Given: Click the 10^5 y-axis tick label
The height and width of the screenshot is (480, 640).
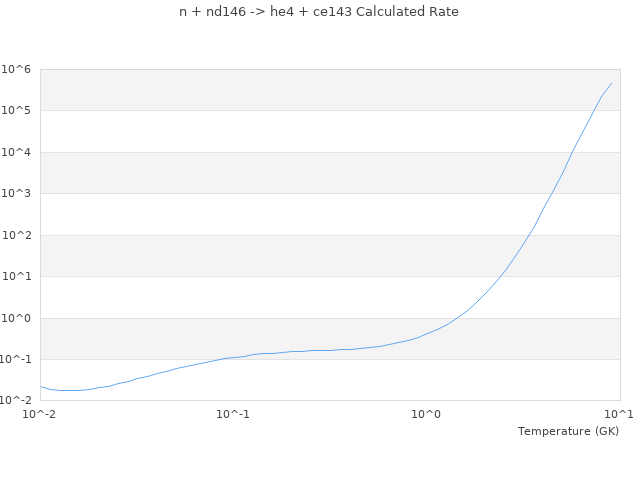Looking at the screenshot, I should (x=17, y=111).
